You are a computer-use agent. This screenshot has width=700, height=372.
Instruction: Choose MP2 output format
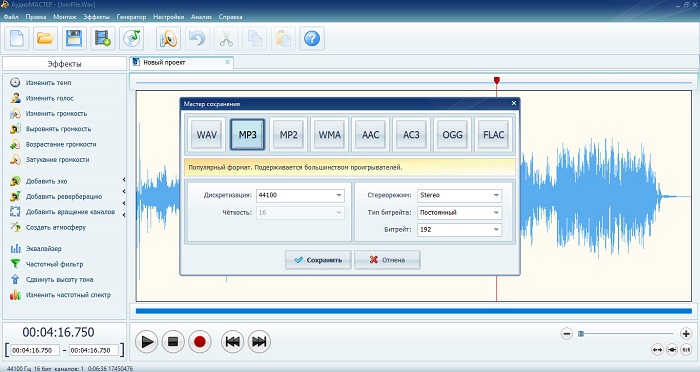[x=288, y=134]
